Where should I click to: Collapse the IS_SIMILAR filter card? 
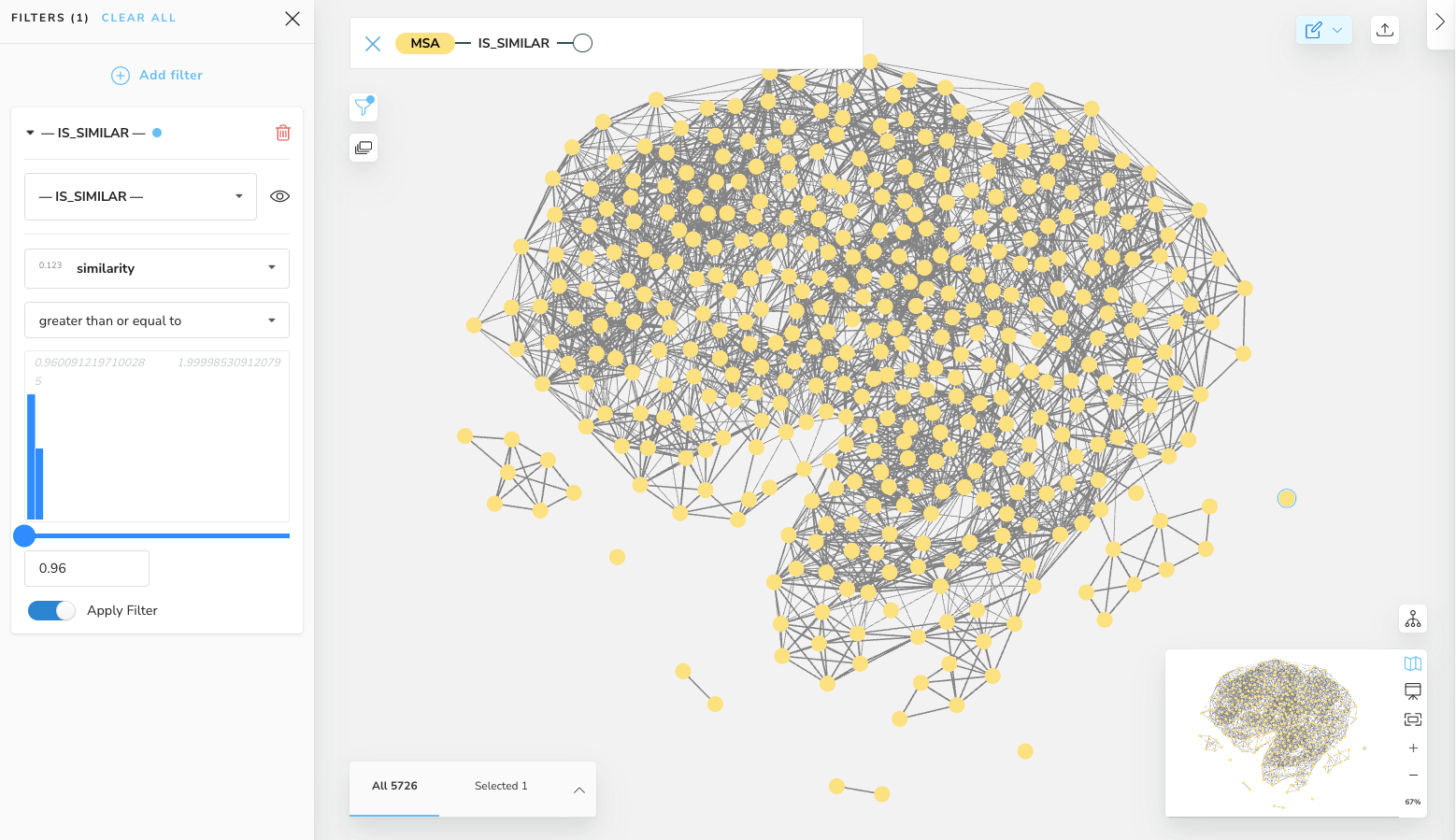(30, 133)
